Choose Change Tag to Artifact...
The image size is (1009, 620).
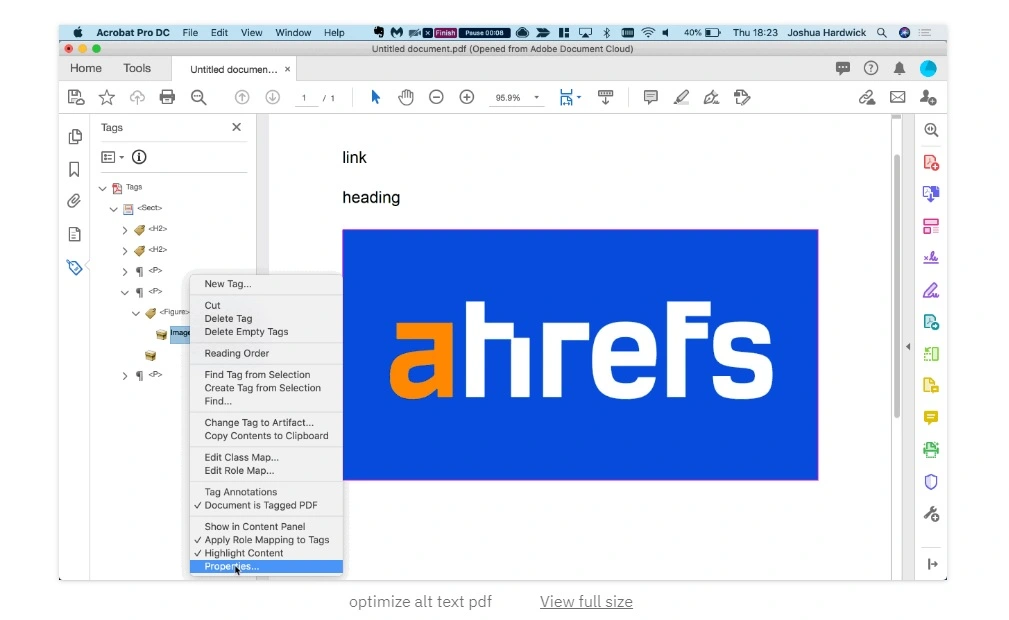(266, 423)
